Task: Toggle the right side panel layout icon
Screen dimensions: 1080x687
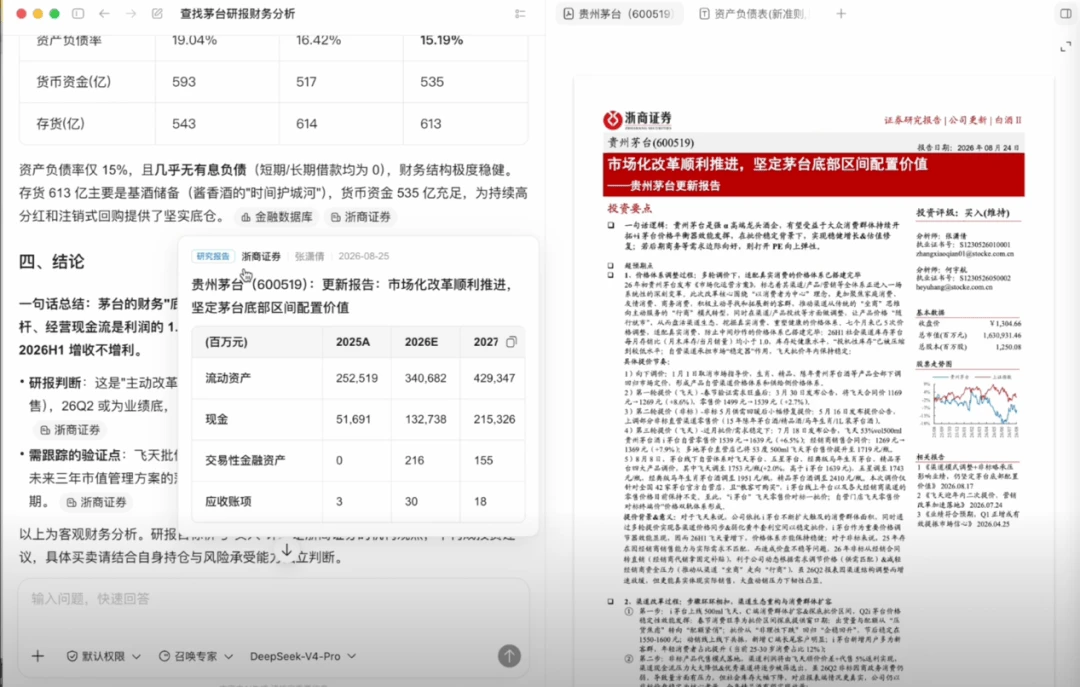Action: tap(1066, 14)
